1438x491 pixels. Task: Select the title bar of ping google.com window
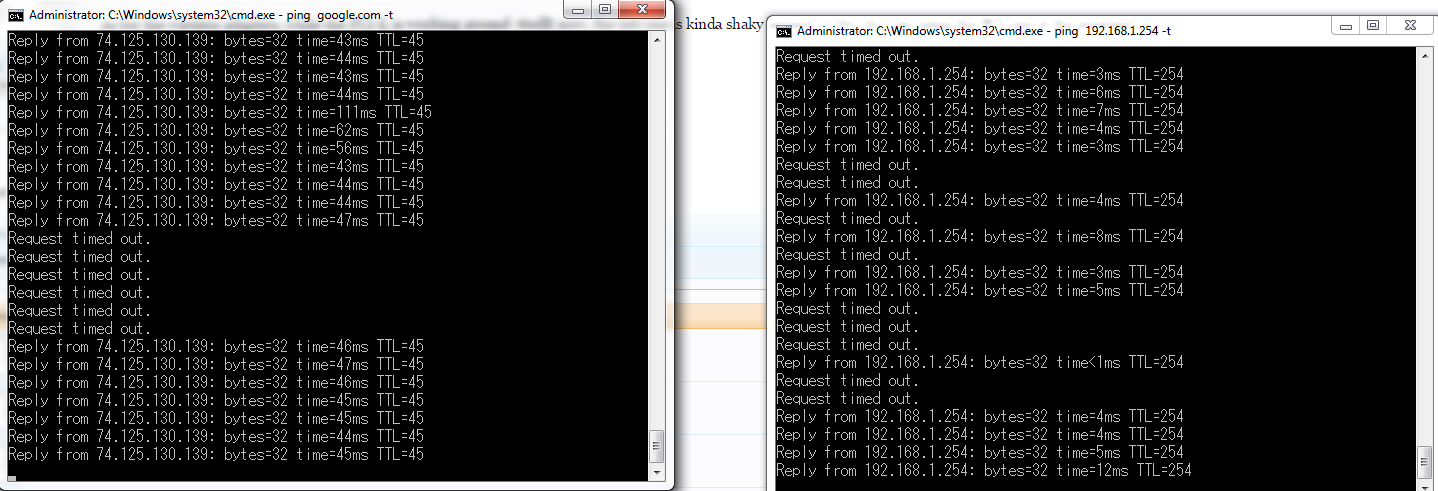(300, 14)
